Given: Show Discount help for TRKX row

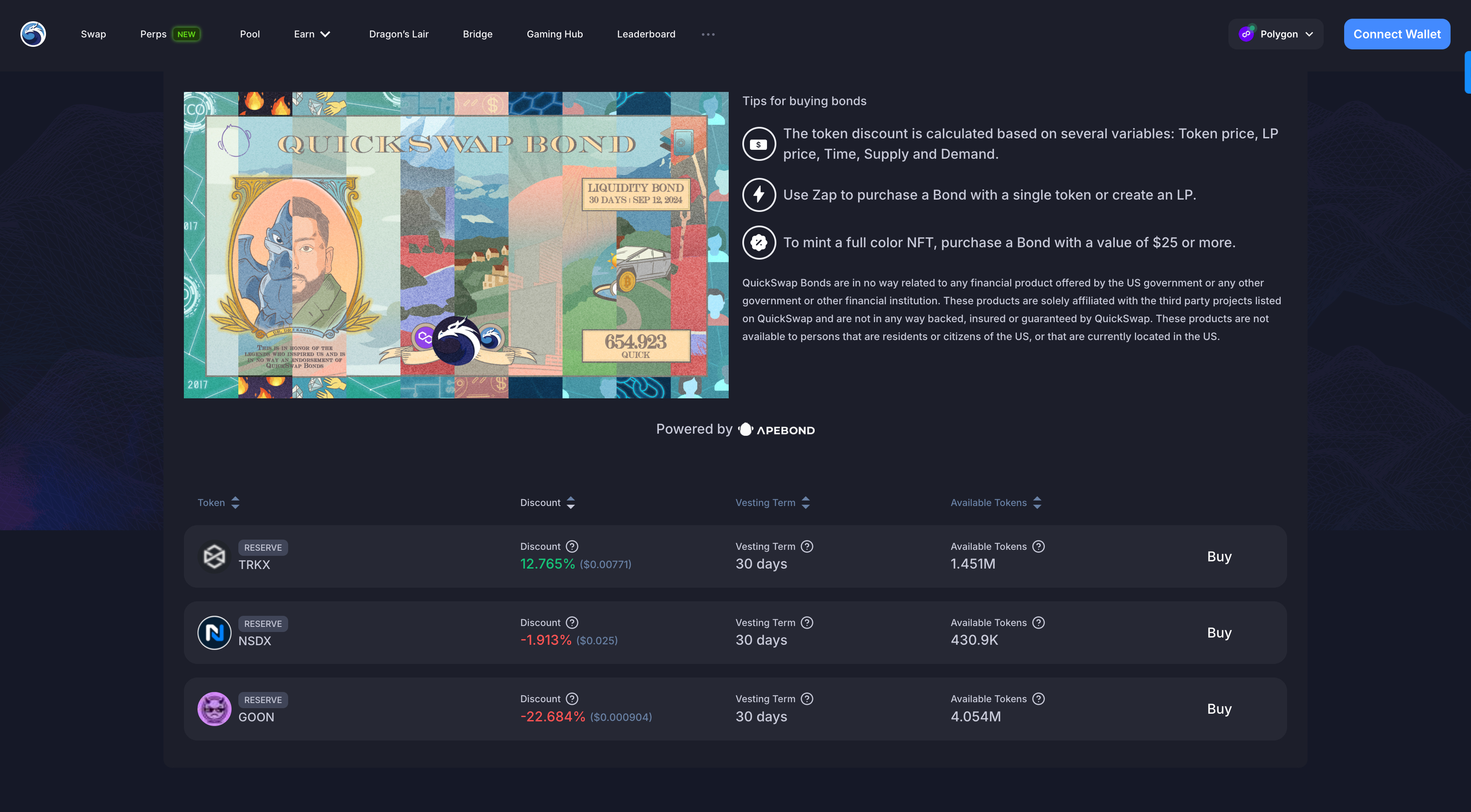Looking at the screenshot, I should (572, 546).
